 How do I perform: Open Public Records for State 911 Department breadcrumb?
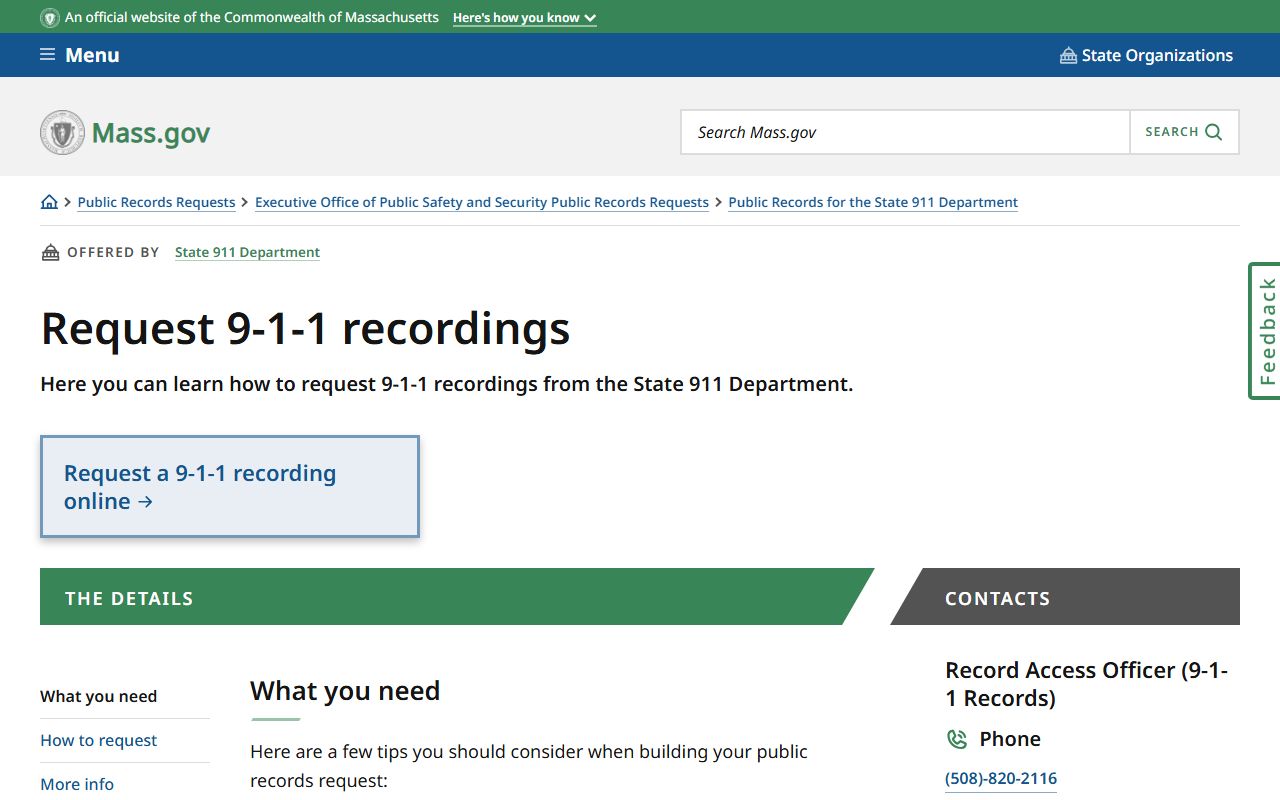coord(873,202)
